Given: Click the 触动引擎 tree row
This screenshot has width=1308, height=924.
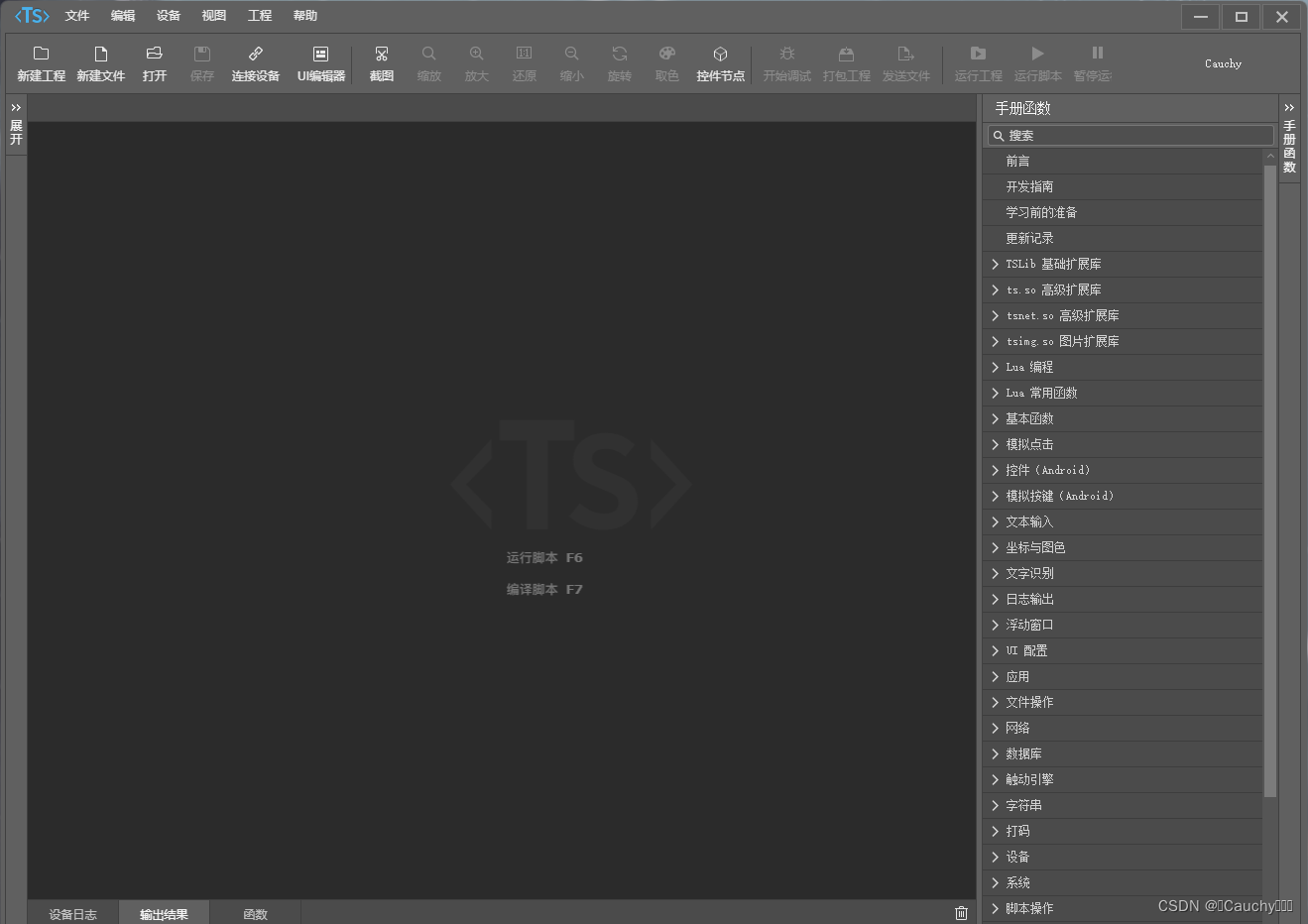Looking at the screenshot, I should [1122, 779].
